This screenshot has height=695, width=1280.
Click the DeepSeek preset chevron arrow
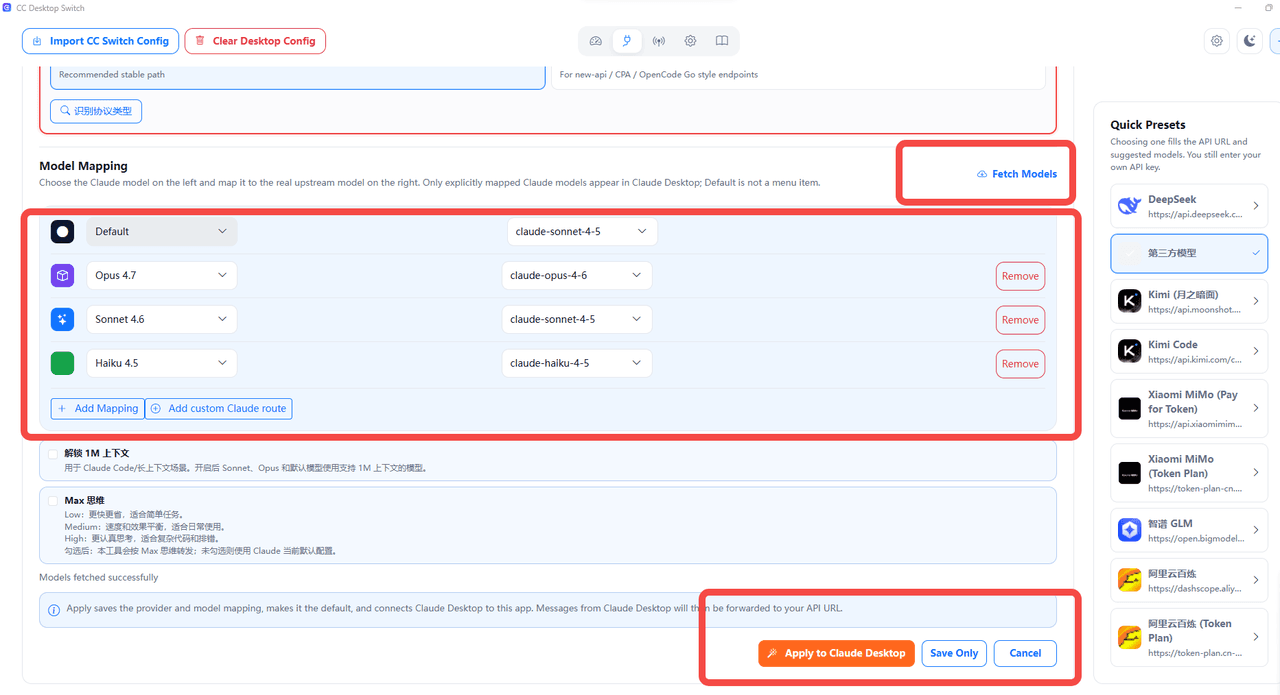coord(1256,206)
